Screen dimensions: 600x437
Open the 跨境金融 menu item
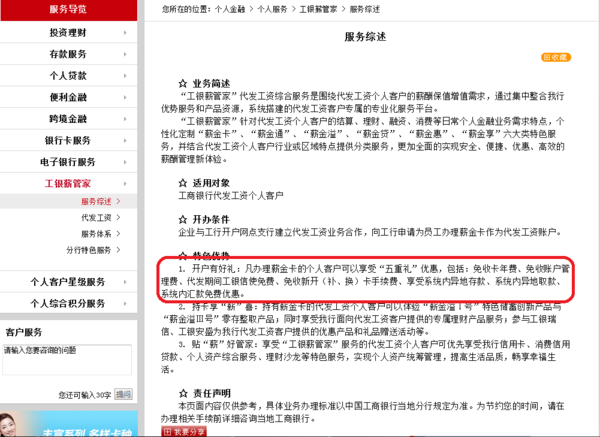(x=68, y=119)
